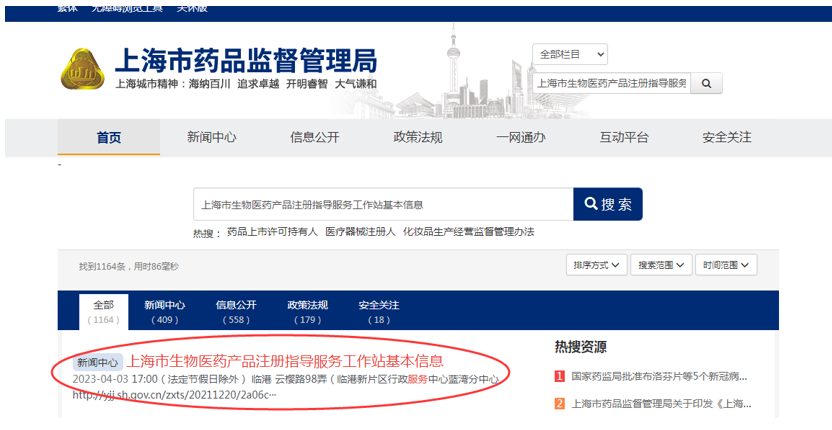Switch to the 全部 (1164) results tab
The width and height of the screenshot is (832, 430).
104,311
